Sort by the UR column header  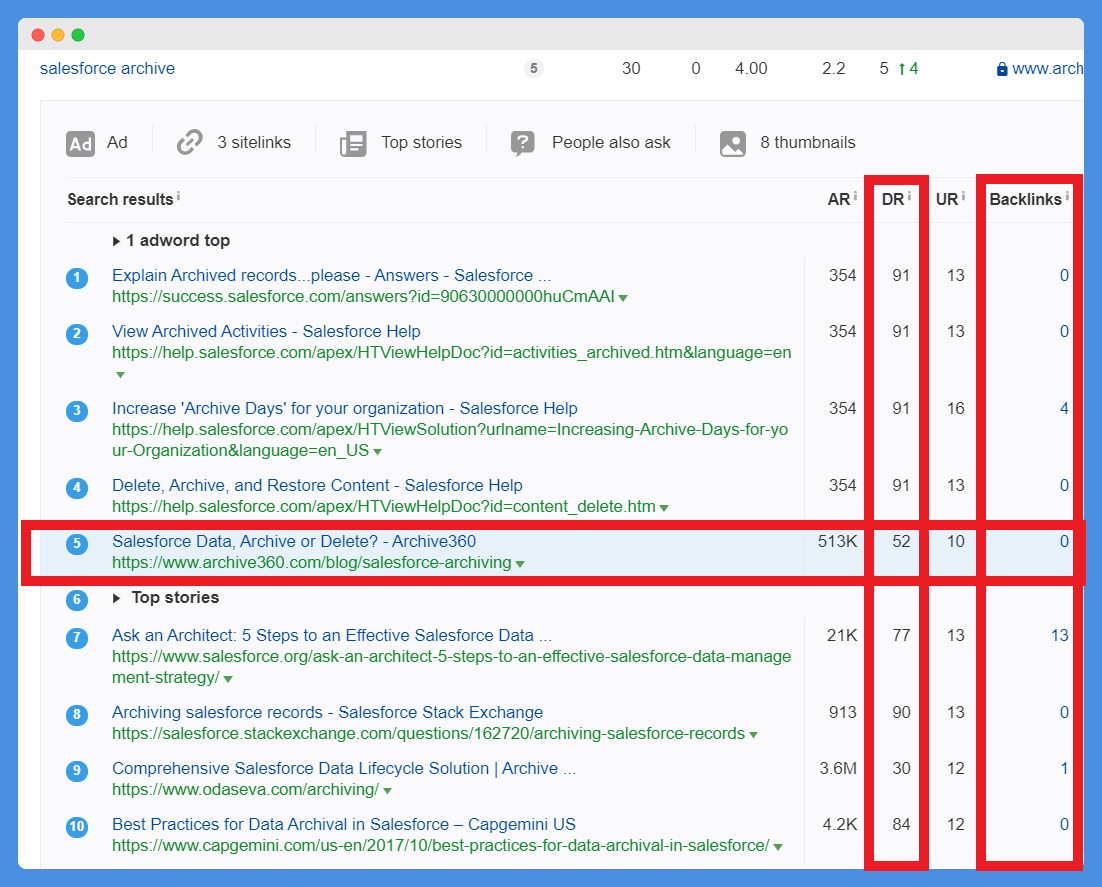click(x=947, y=200)
